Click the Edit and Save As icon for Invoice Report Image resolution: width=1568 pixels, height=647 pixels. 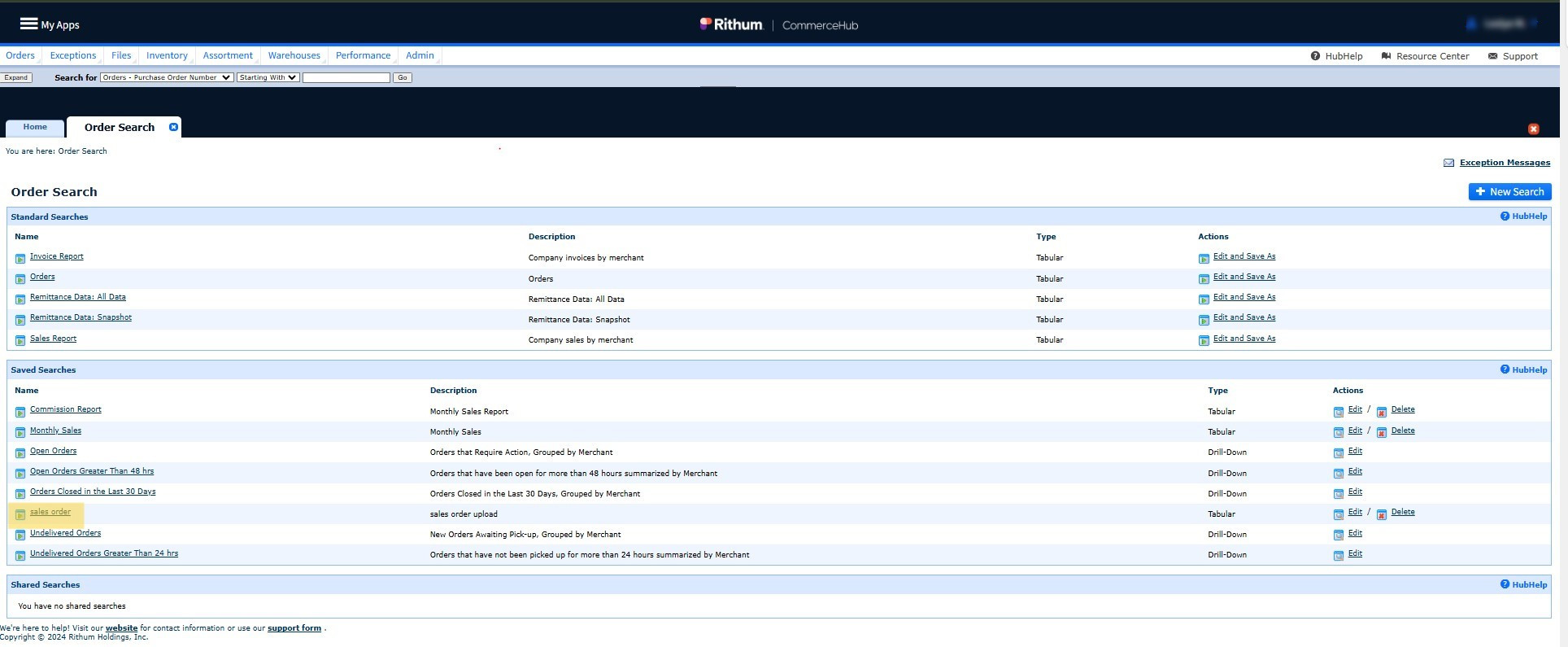[x=1204, y=259]
